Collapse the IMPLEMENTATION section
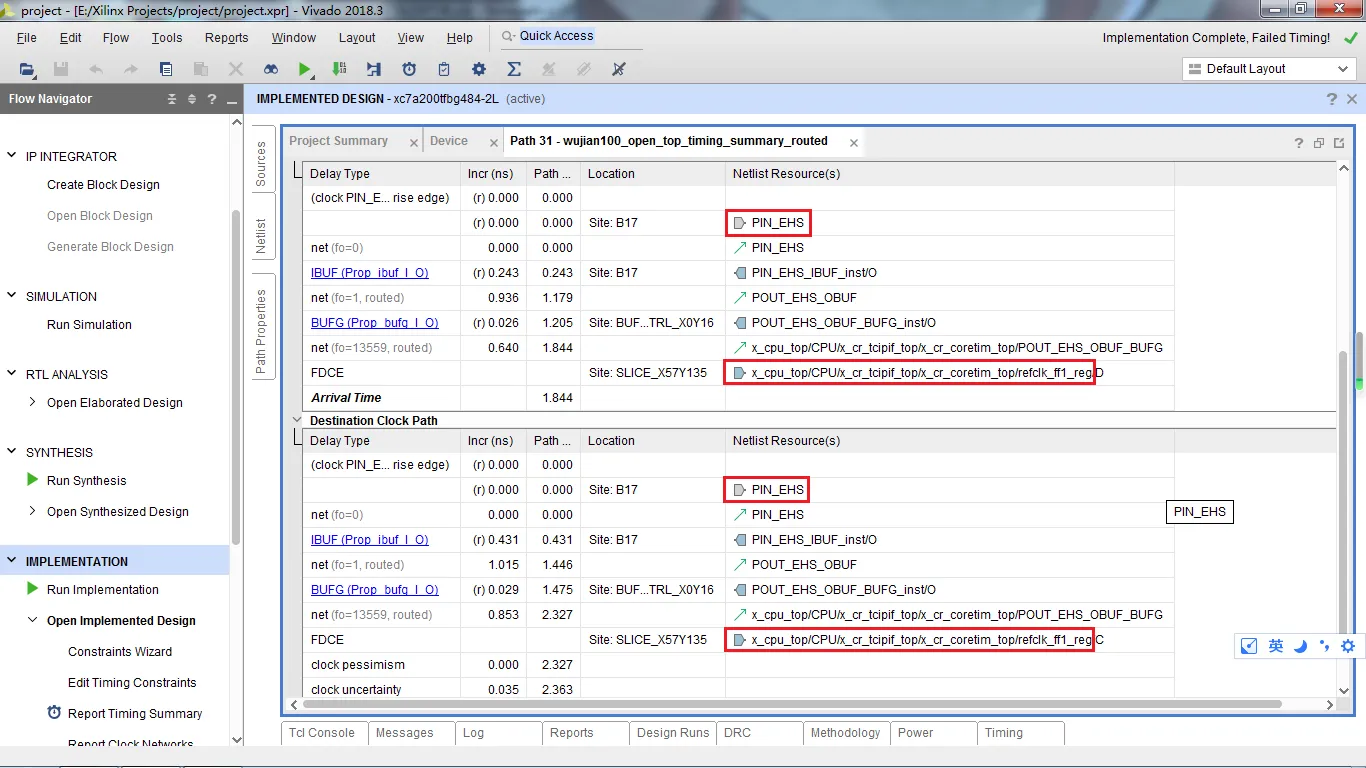 12,561
